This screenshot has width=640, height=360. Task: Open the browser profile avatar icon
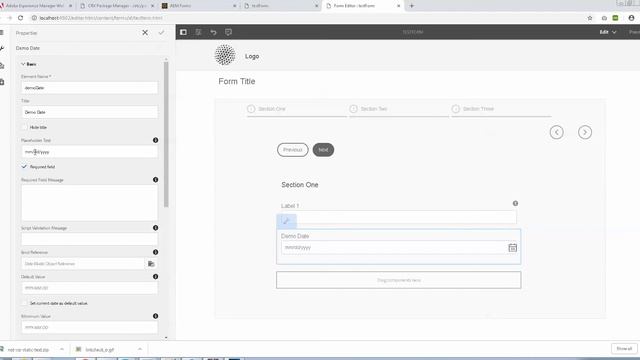pos(631,18)
